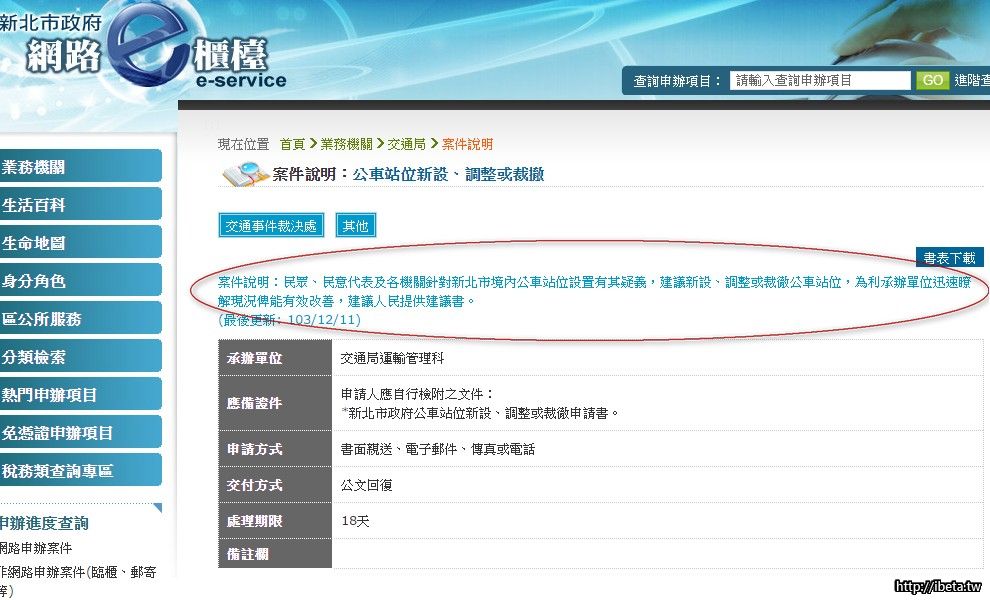
Task: Click the 其他 button
Action: pos(356,226)
